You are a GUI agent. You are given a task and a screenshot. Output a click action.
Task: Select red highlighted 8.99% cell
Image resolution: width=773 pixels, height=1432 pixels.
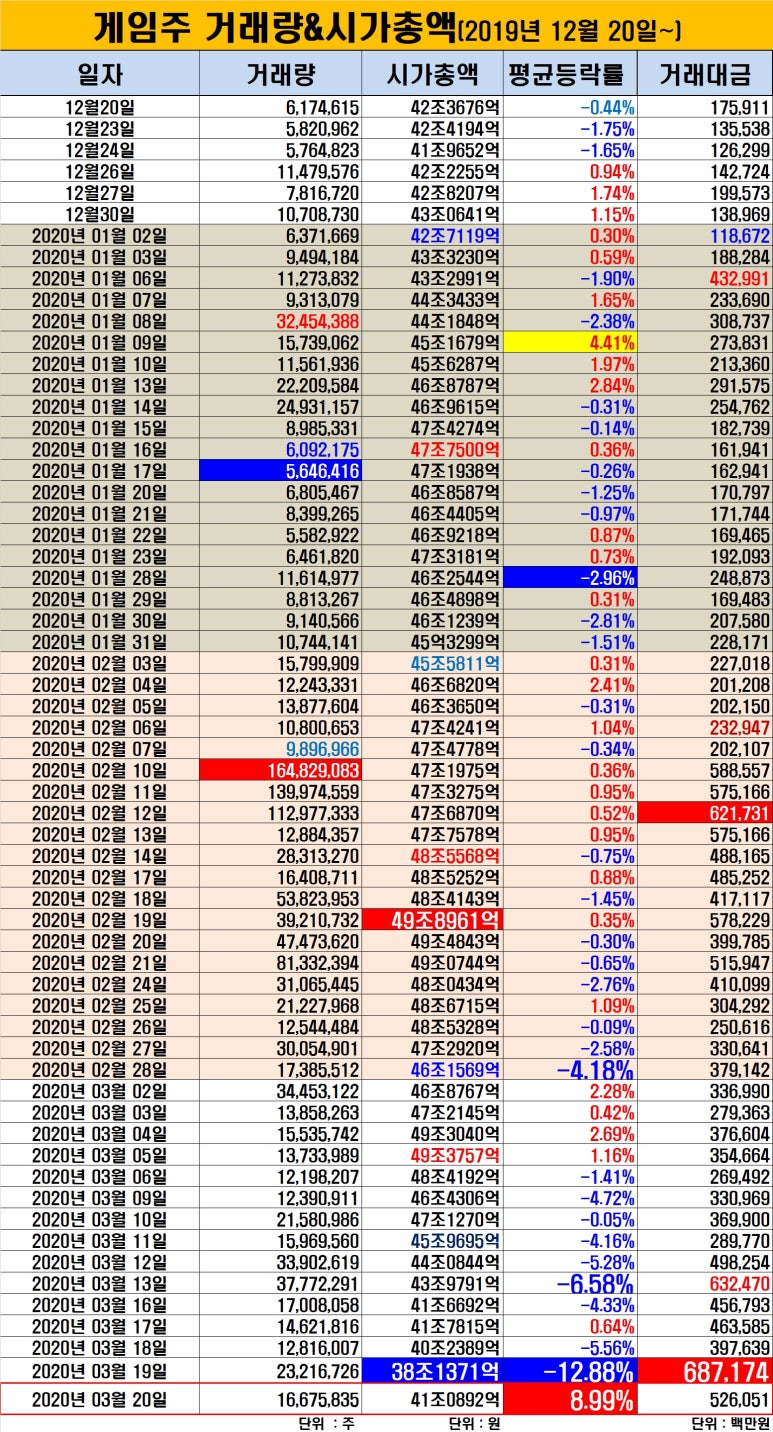coord(570,1399)
